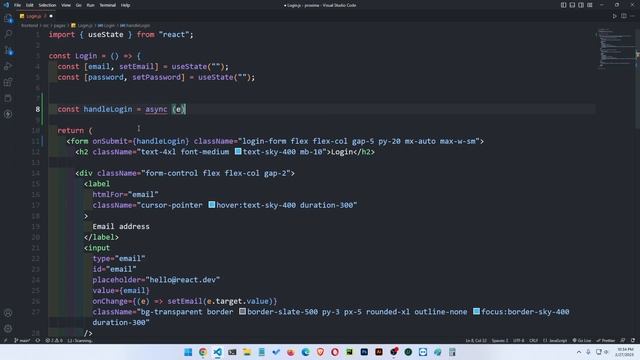
Task: Open Illustrator from taskbar
Action: click(379, 352)
